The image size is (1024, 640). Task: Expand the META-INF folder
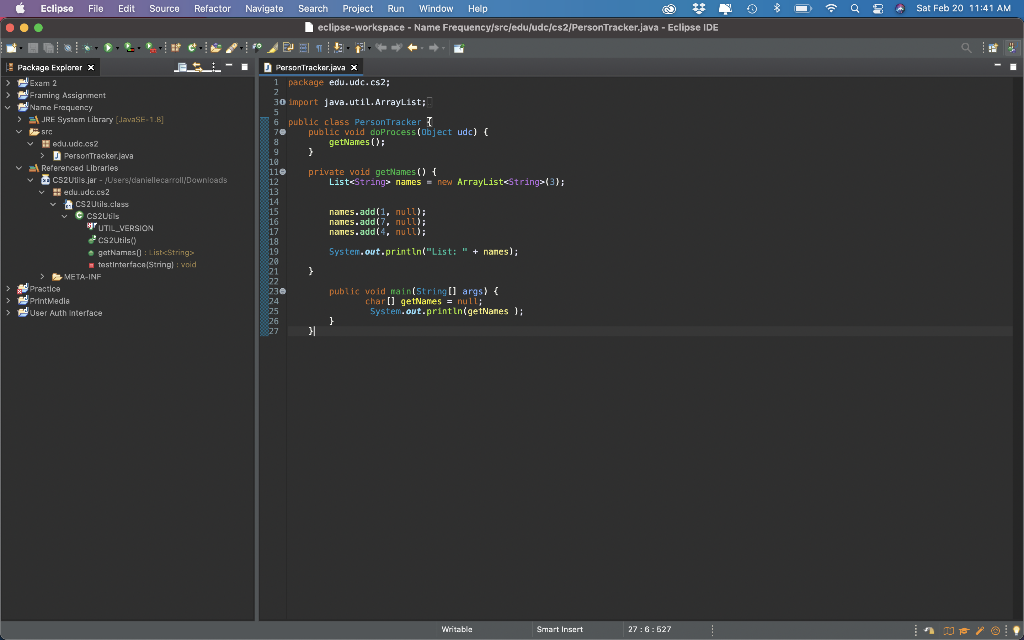click(43, 277)
